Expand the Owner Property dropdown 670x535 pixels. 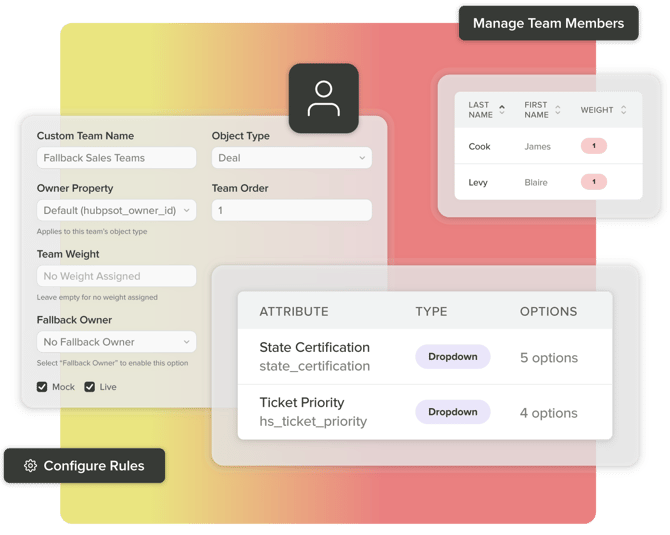[116, 210]
